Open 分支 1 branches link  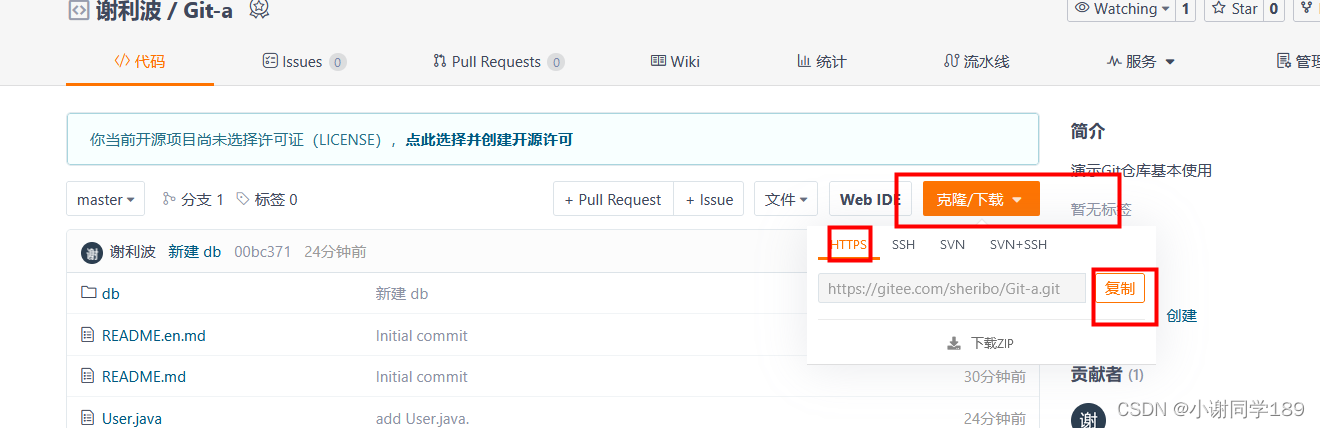pos(193,199)
